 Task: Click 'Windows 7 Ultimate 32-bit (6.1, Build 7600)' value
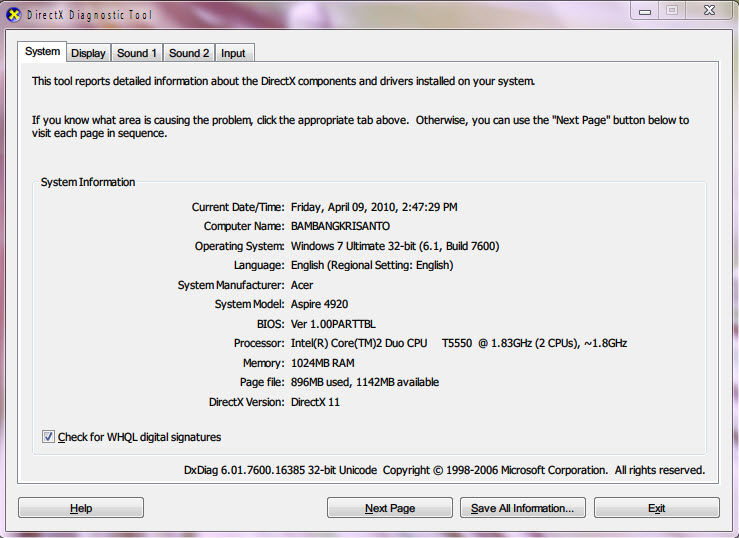coord(395,246)
